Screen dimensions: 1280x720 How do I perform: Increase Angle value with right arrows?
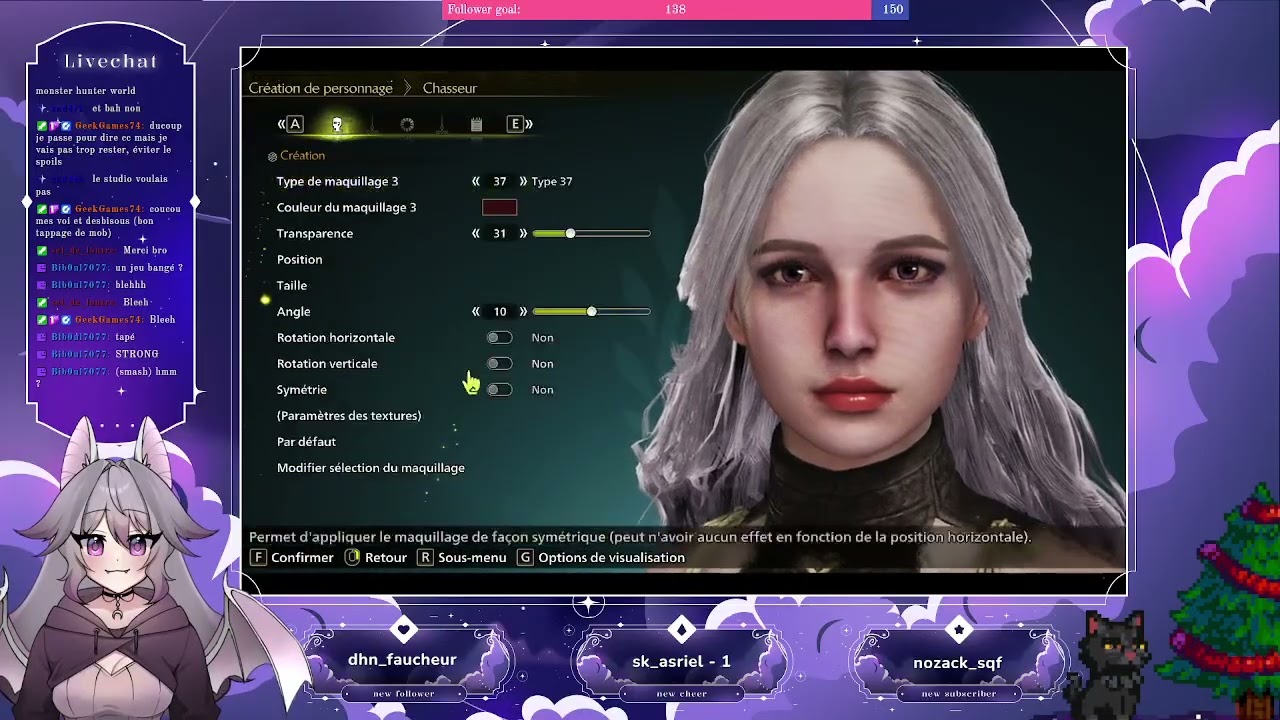523,311
